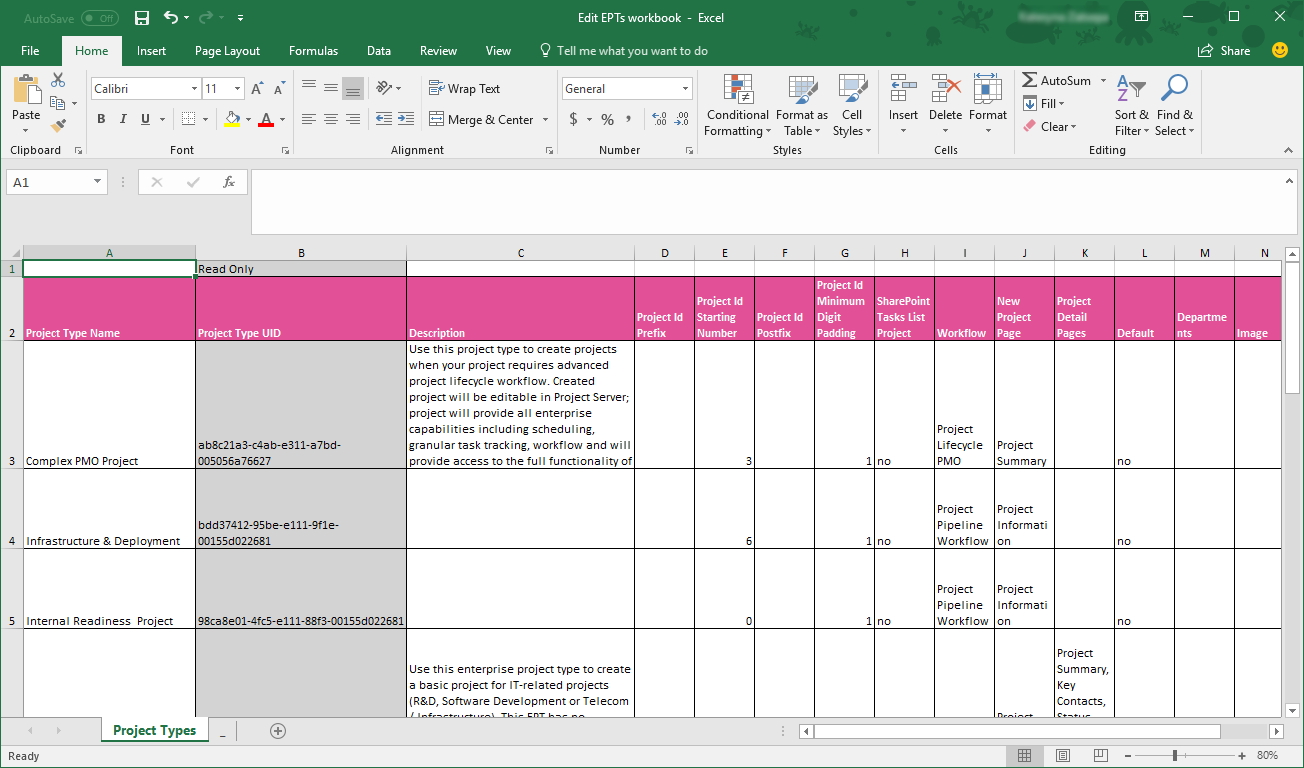Click the smiley feedback icon
The image size is (1304, 768).
coord(1280,50)
